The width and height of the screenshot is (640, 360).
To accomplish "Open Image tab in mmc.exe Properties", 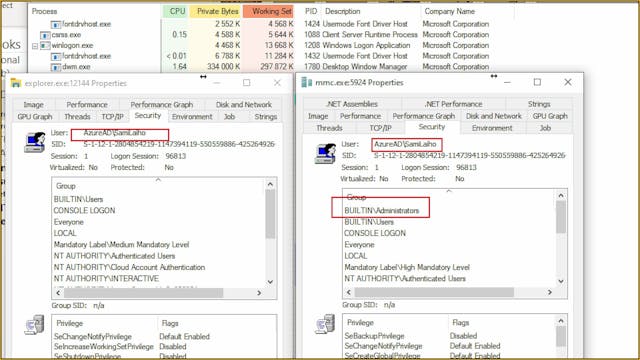I will click(x=318, y=116).
